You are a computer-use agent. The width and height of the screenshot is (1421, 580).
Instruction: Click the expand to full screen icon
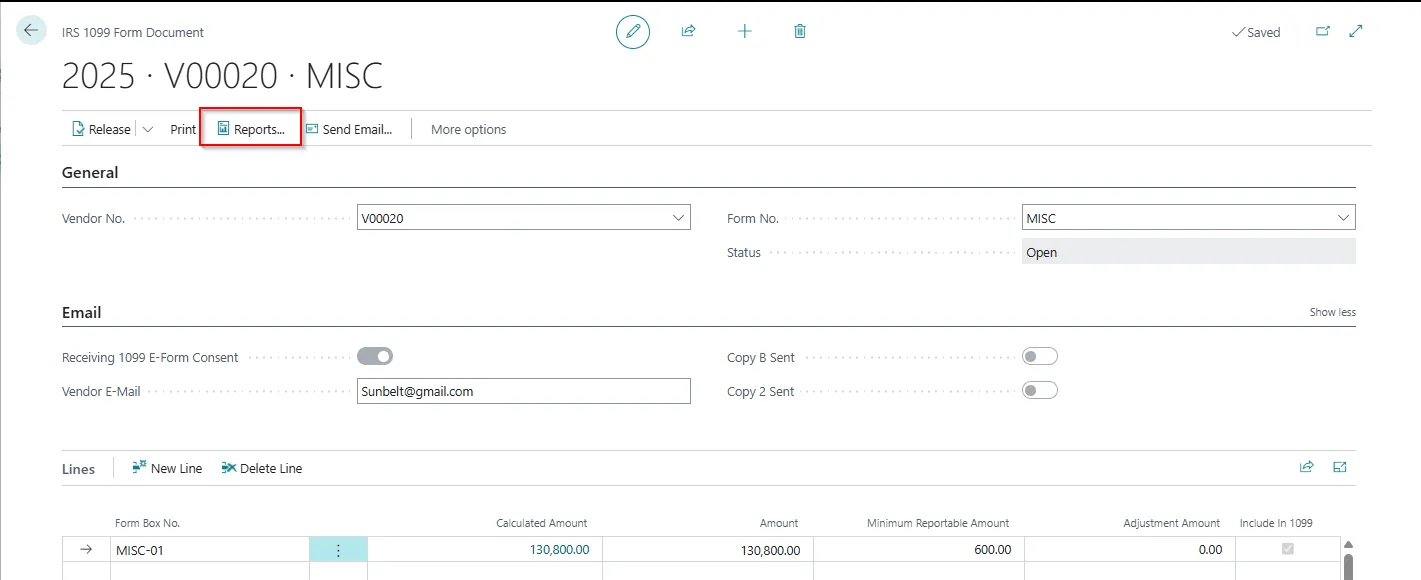(x=1356, y=32)
